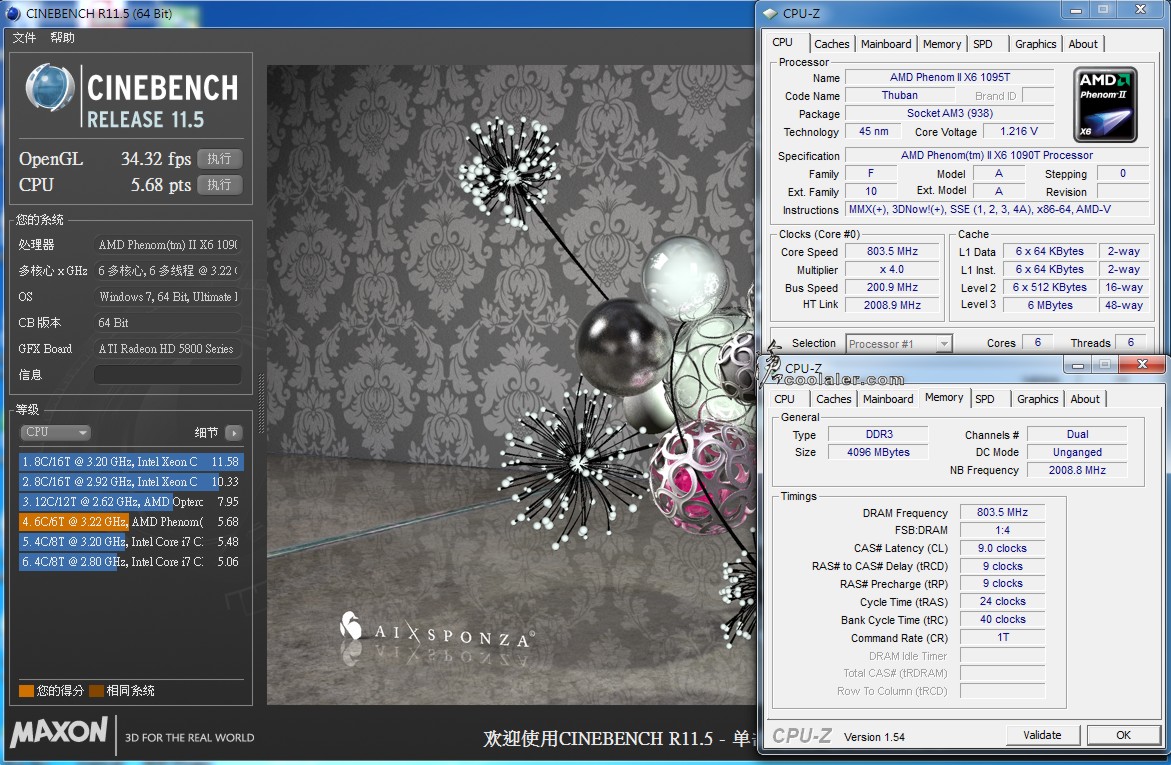Open Graphics tab in the top CPU-Z window
Screen dimensions: 1171x765
(1036, 44)
